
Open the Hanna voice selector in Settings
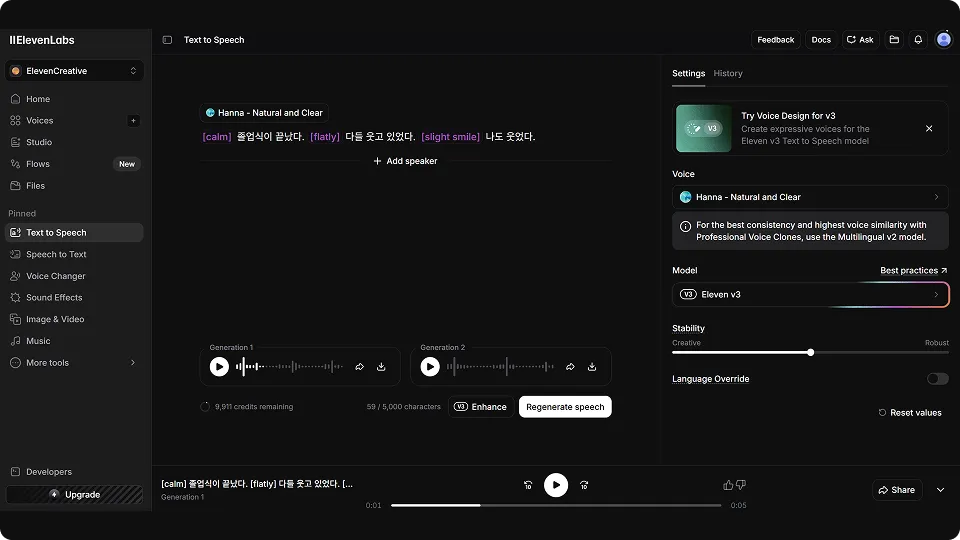point(810,197)
